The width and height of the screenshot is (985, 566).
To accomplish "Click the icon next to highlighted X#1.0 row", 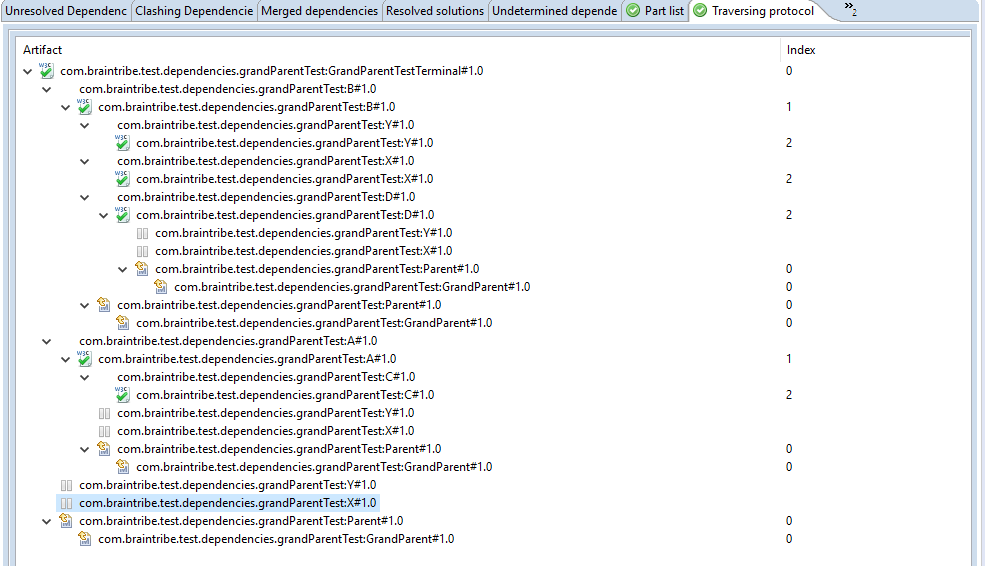I will [66, 503].
